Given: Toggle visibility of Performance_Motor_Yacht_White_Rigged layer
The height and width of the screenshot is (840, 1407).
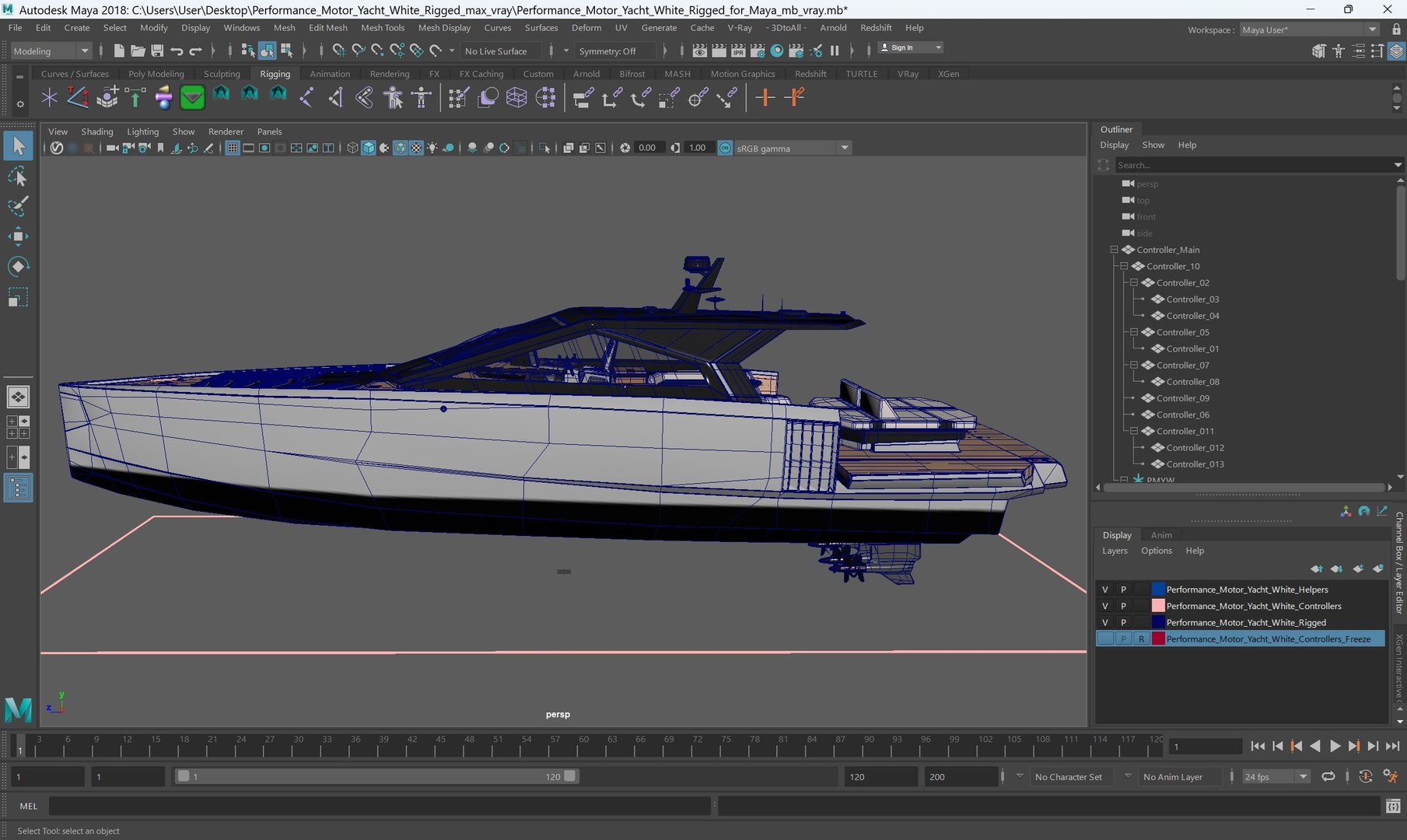Looking at the screenshot, I should 1104,622.
